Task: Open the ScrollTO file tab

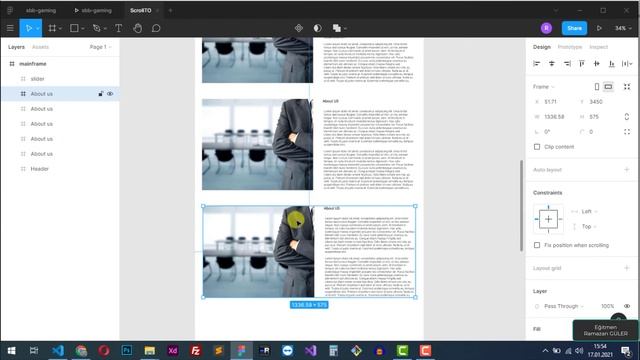Action: [x=140, y=10]
